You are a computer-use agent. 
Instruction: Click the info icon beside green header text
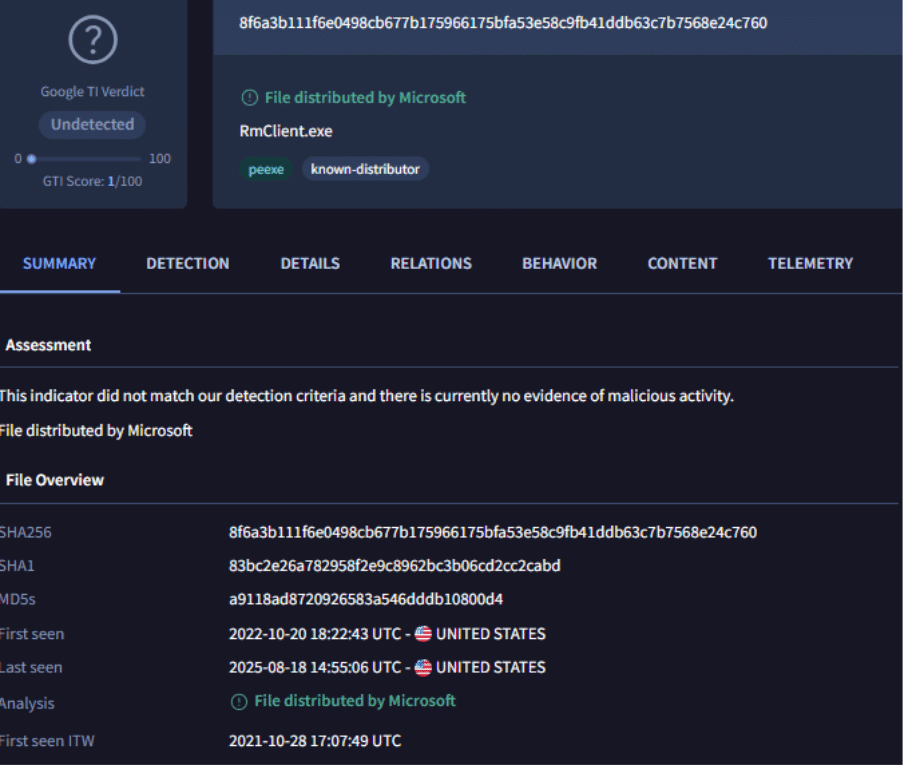pyautogui.click(x=248, y=98)
